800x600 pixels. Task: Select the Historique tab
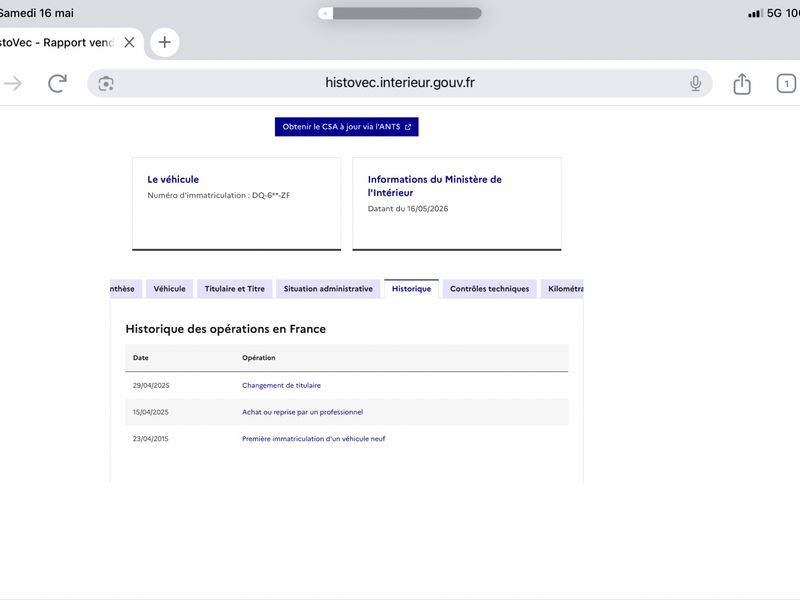coord(411,289)
